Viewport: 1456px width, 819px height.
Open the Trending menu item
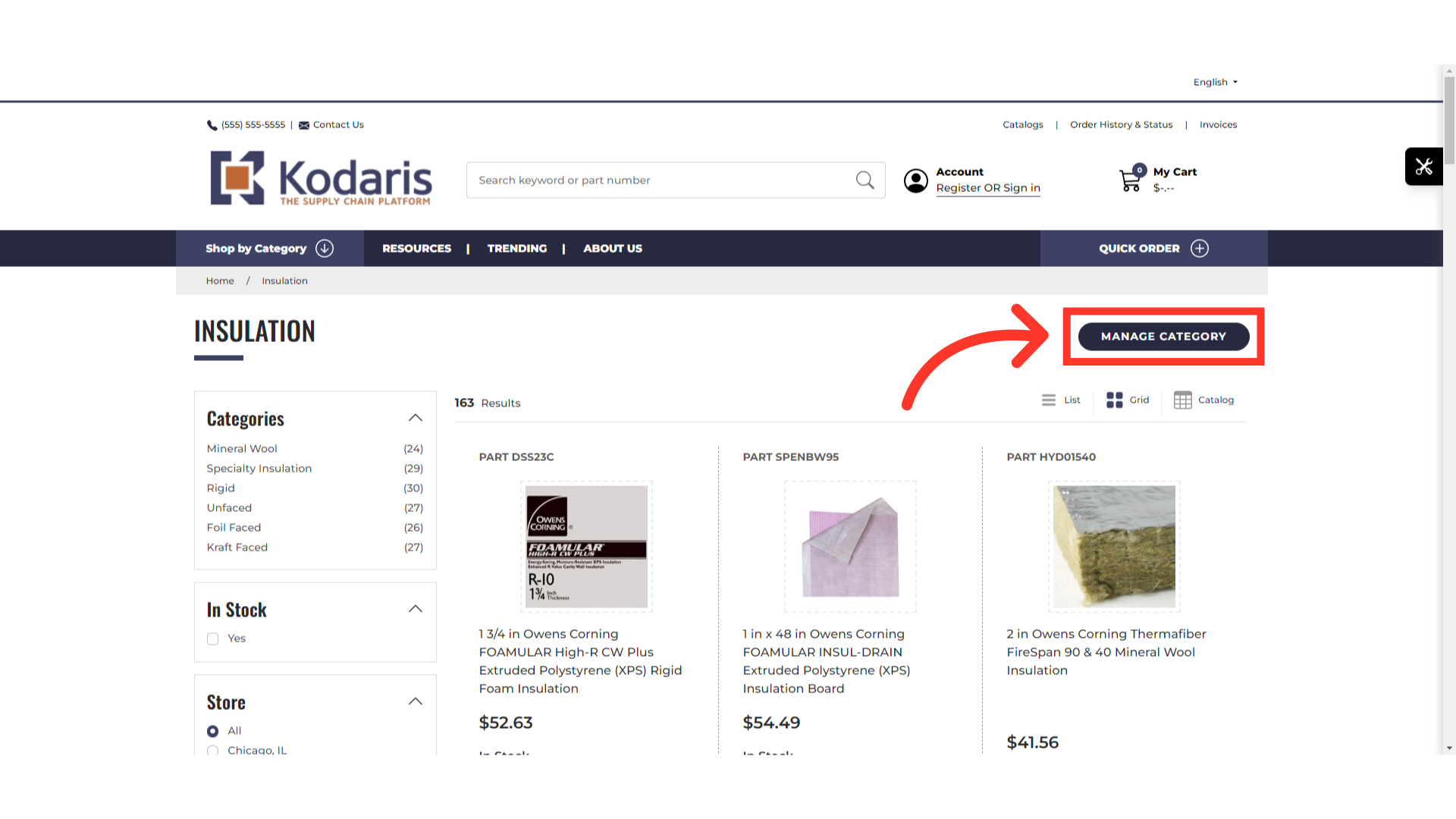tap(516, 248)
